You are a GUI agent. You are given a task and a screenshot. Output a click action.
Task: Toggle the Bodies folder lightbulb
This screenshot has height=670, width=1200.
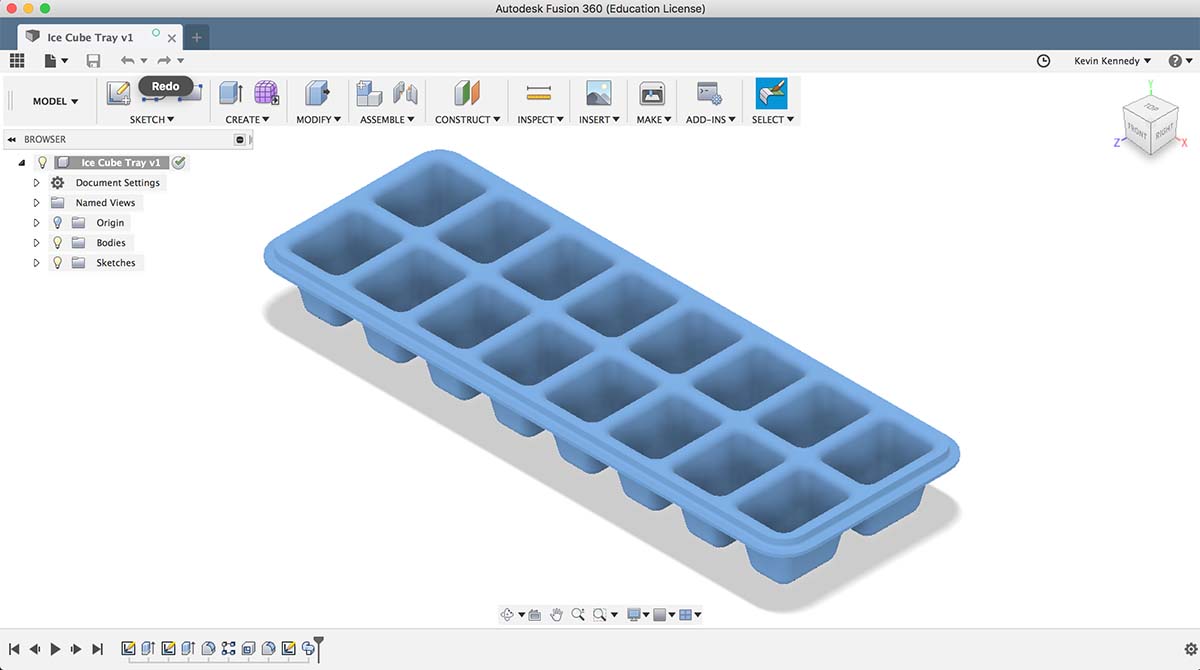57,242
